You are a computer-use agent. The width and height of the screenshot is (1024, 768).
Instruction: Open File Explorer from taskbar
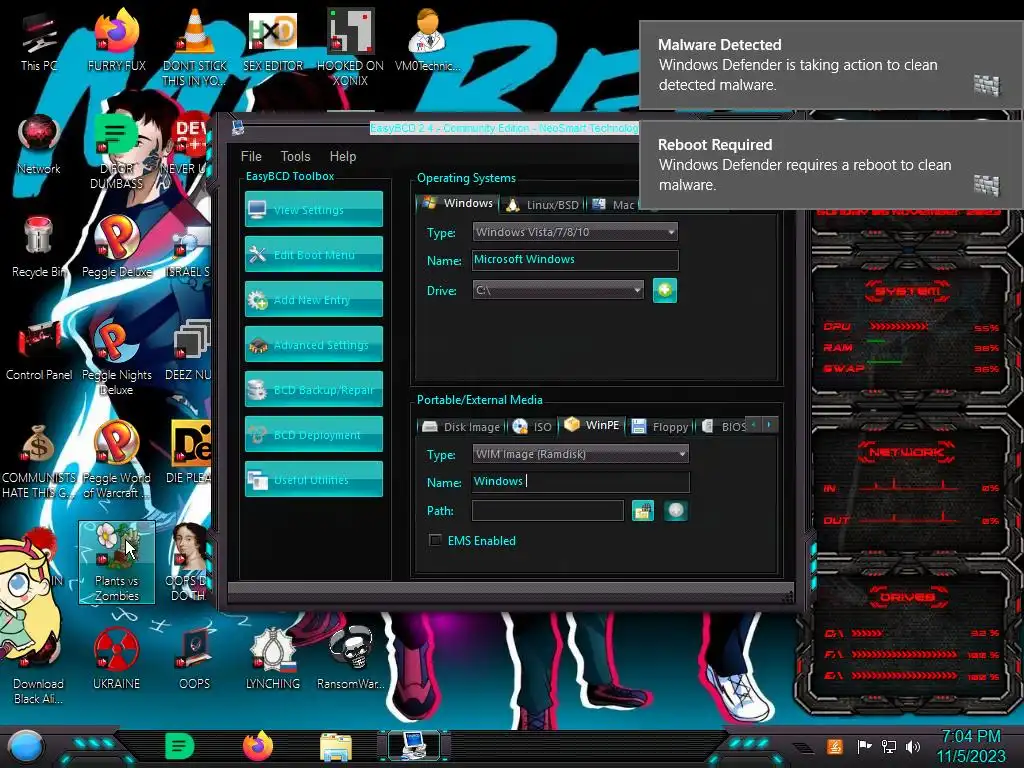pos(336,746)
